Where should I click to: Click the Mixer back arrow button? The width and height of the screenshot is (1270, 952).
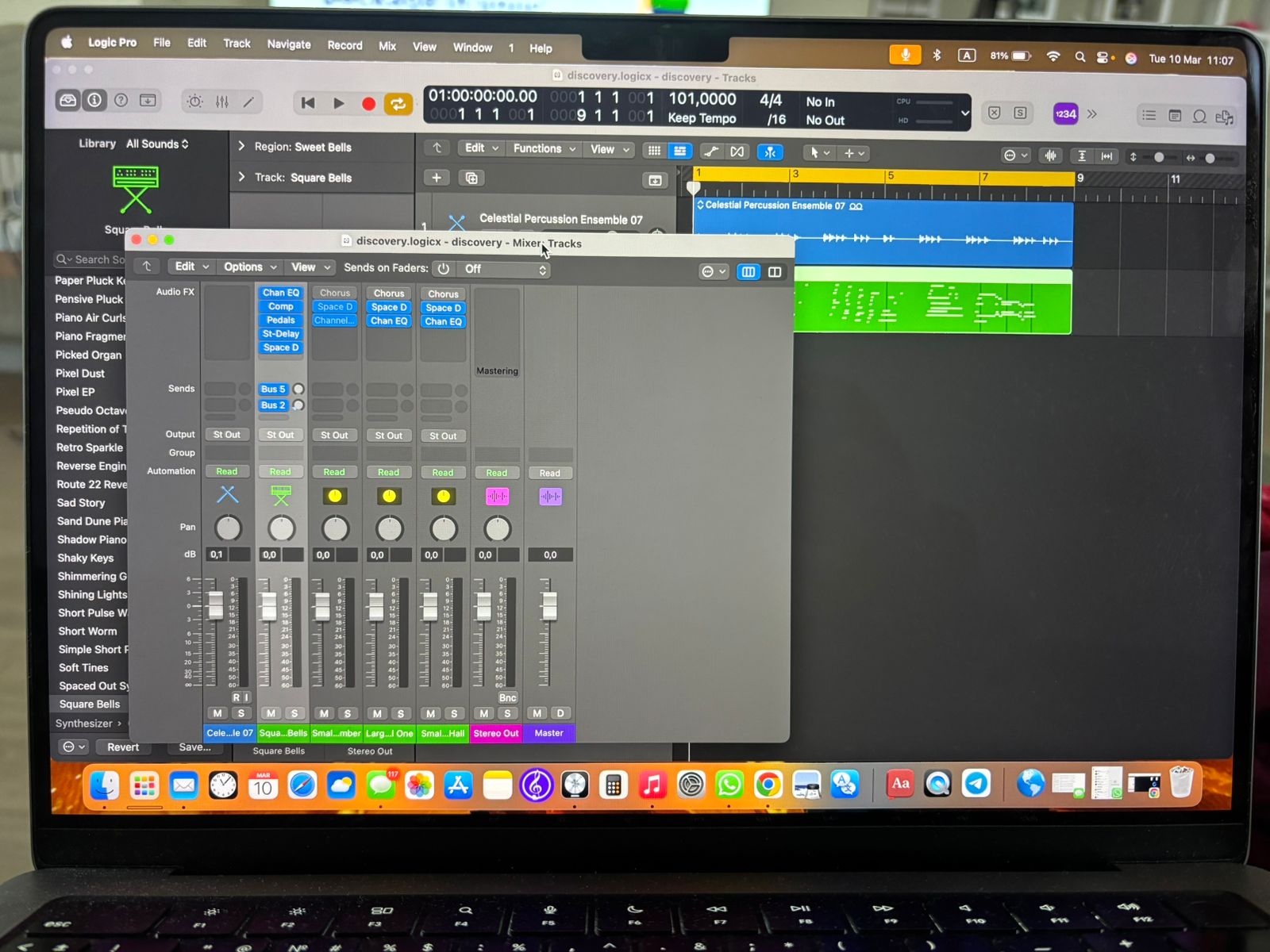147,267
